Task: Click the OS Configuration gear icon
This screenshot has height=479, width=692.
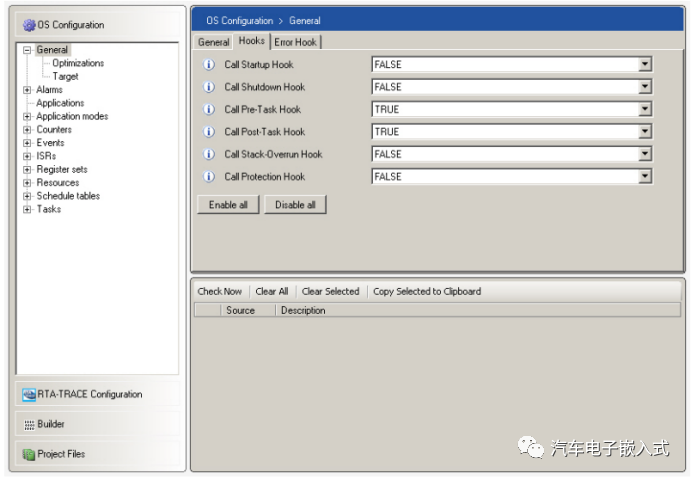Action: pyautogui.click(x=29, y=25)
